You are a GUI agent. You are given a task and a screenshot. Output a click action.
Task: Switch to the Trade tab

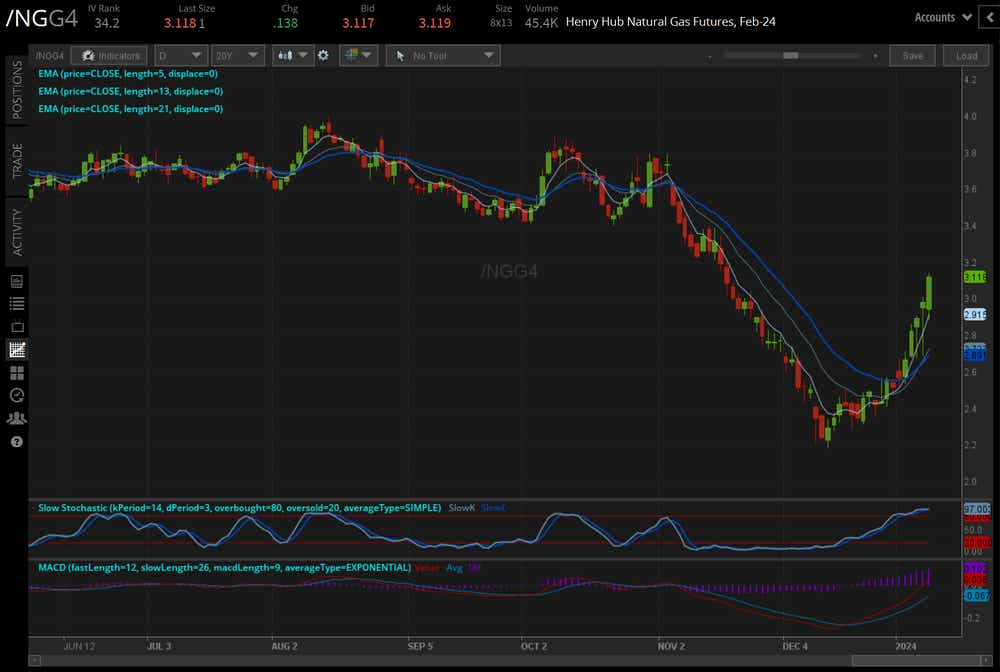pos(17,160)
